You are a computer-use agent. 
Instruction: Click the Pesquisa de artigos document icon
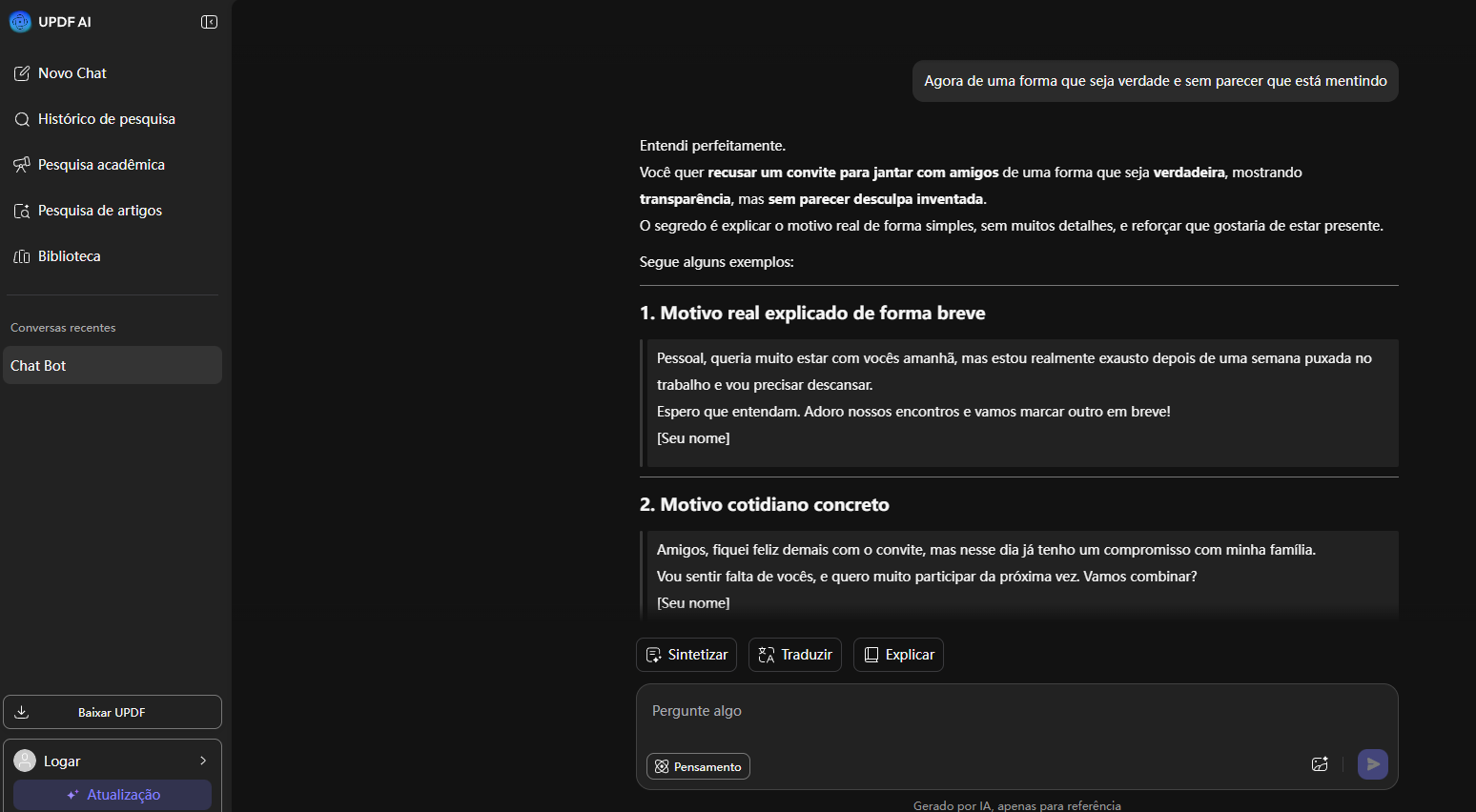click(22, 211)
